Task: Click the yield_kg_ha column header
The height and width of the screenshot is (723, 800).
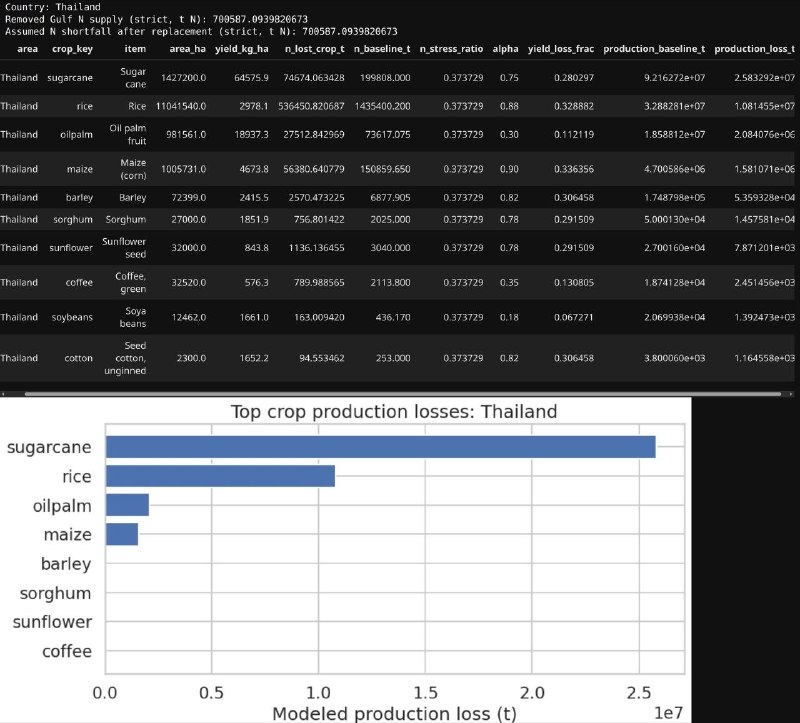Action: coord(241,48)
